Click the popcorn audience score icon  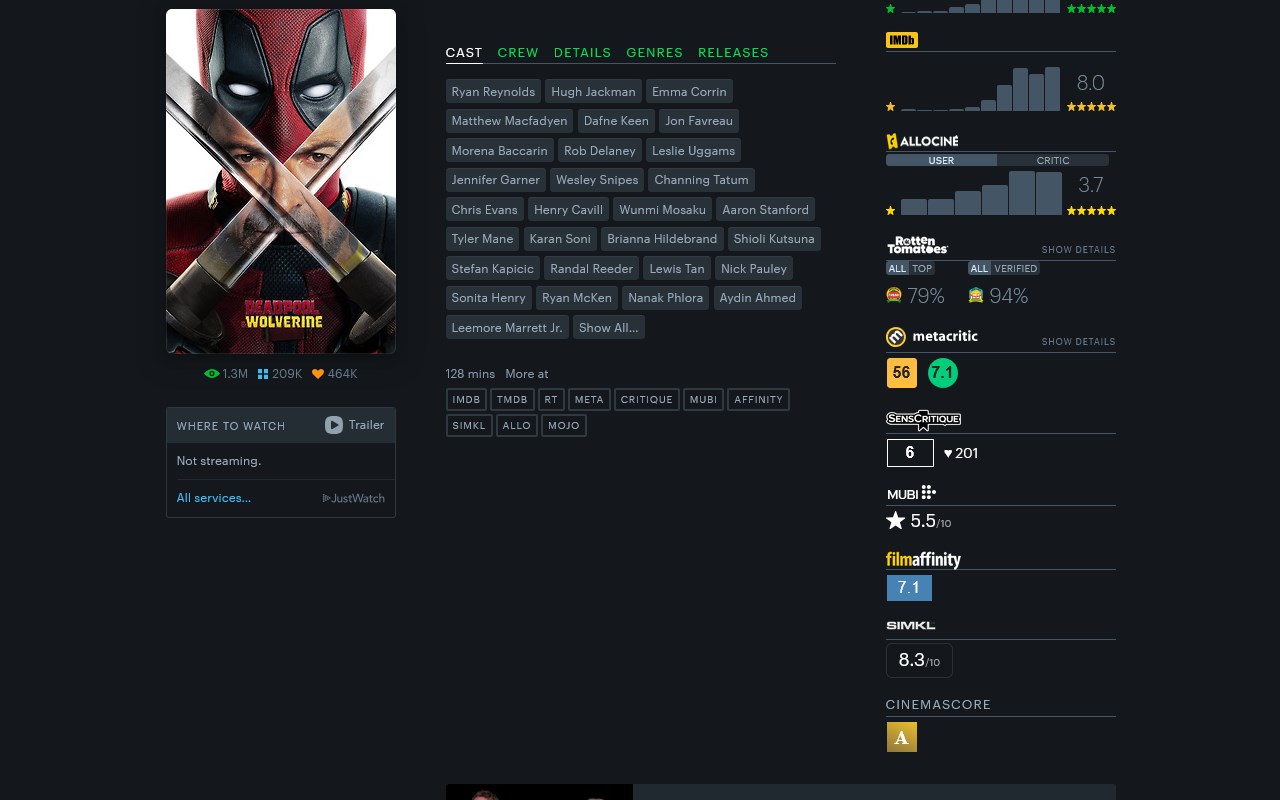click(x=976, y=295)
